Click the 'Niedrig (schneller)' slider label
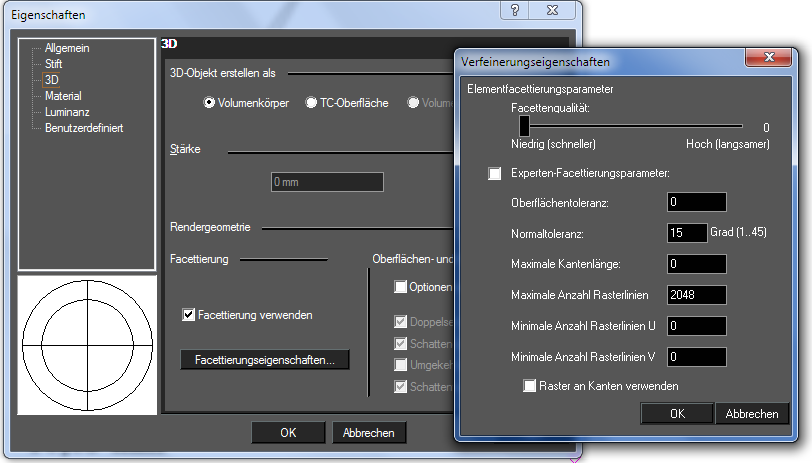 click(x=553, y=144)
